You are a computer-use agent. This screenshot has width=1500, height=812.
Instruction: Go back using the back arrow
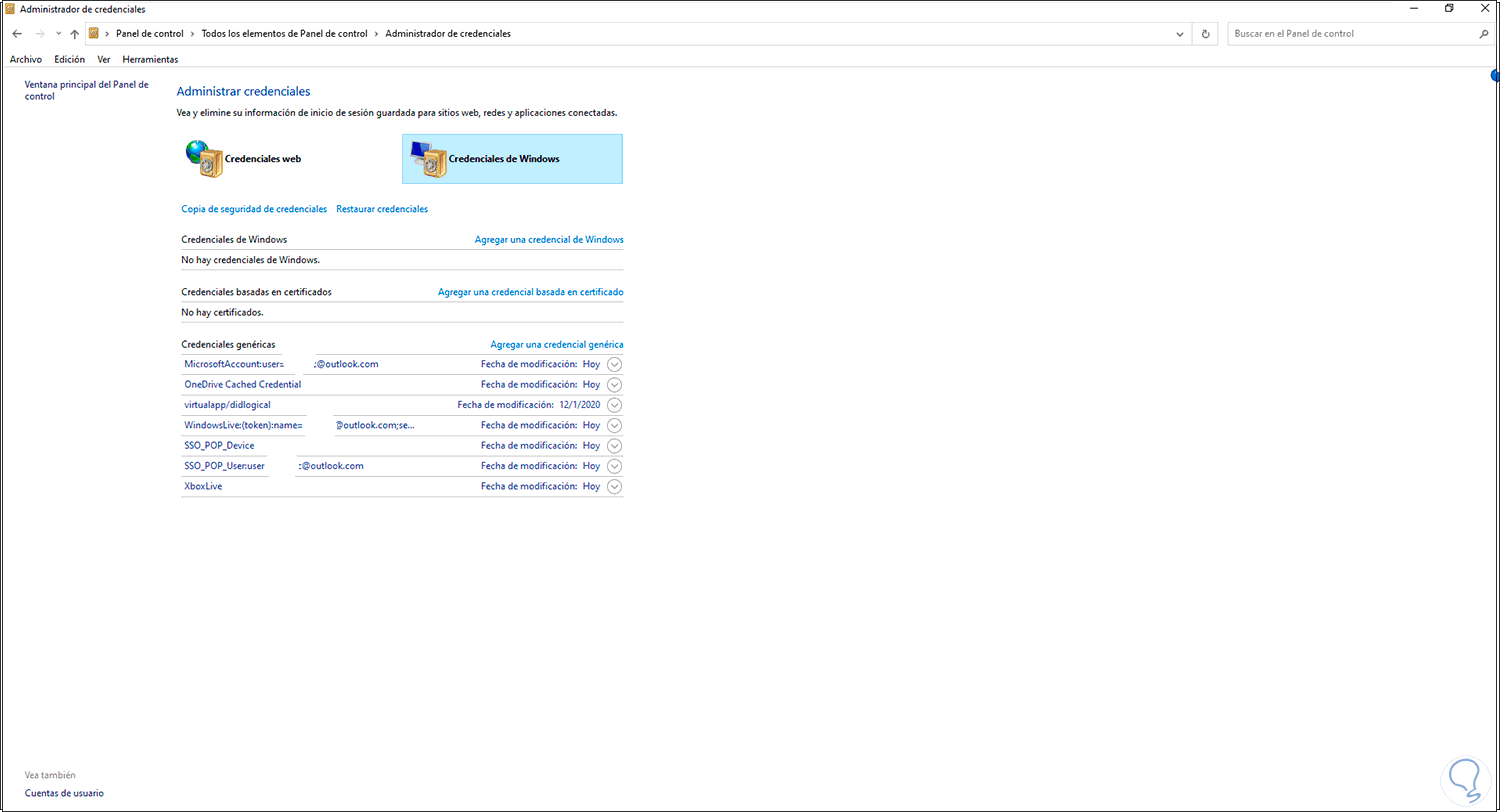(x=17, y=33)
